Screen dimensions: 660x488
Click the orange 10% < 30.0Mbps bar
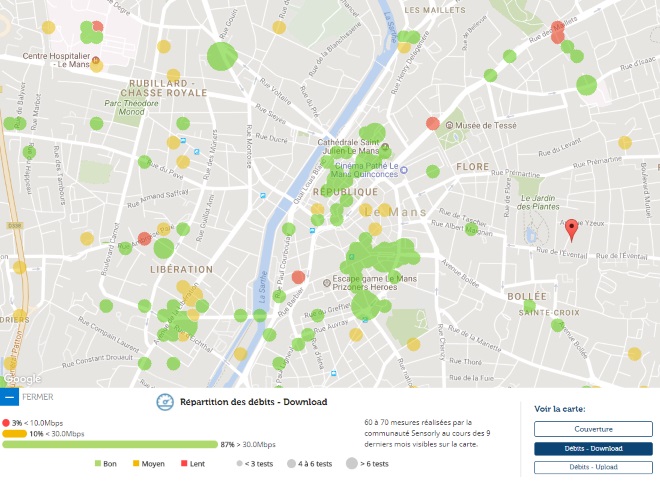click(14, 434)
